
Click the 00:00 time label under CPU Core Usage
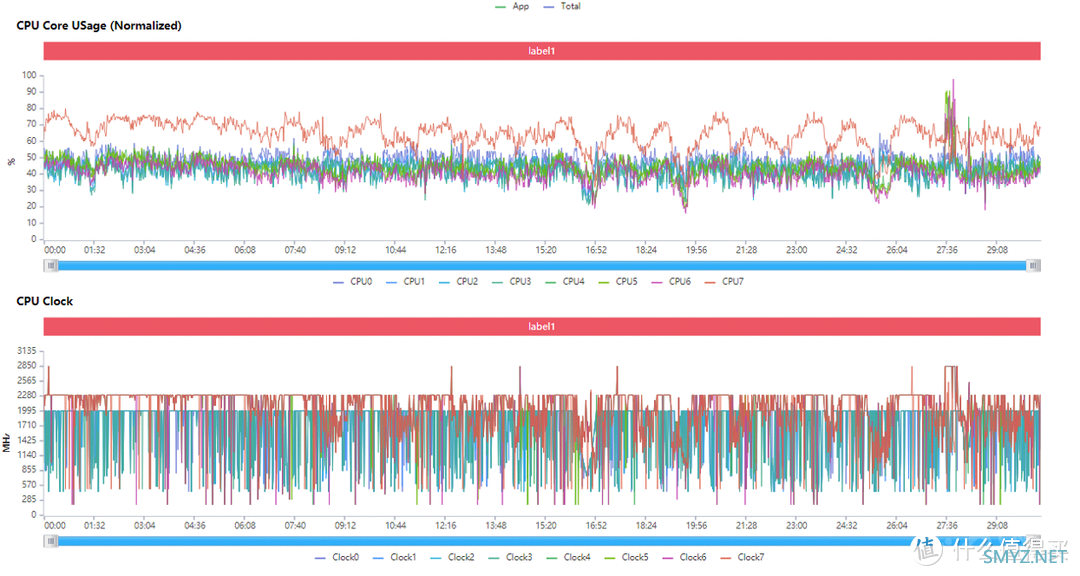click(55, 250)
